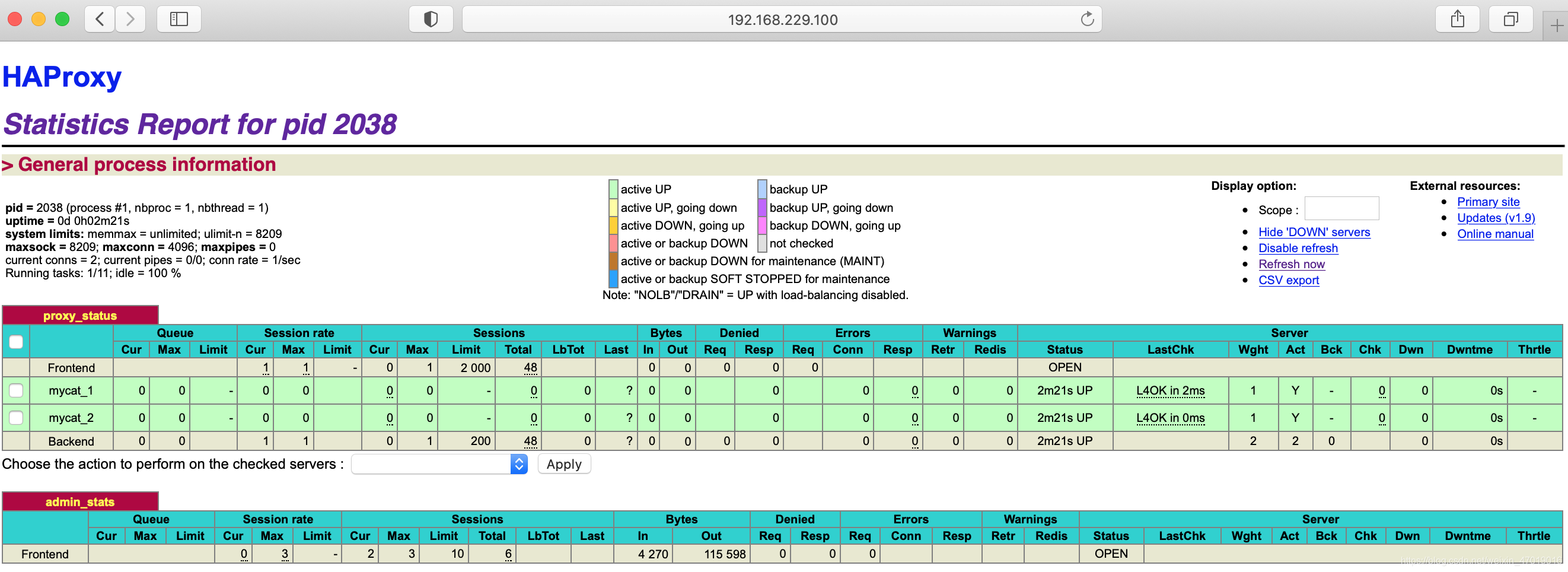Viewport: 1568px width, 572px height.
Task: Click the Apply button
Action: pyautogui.click(x=564, y=464)
